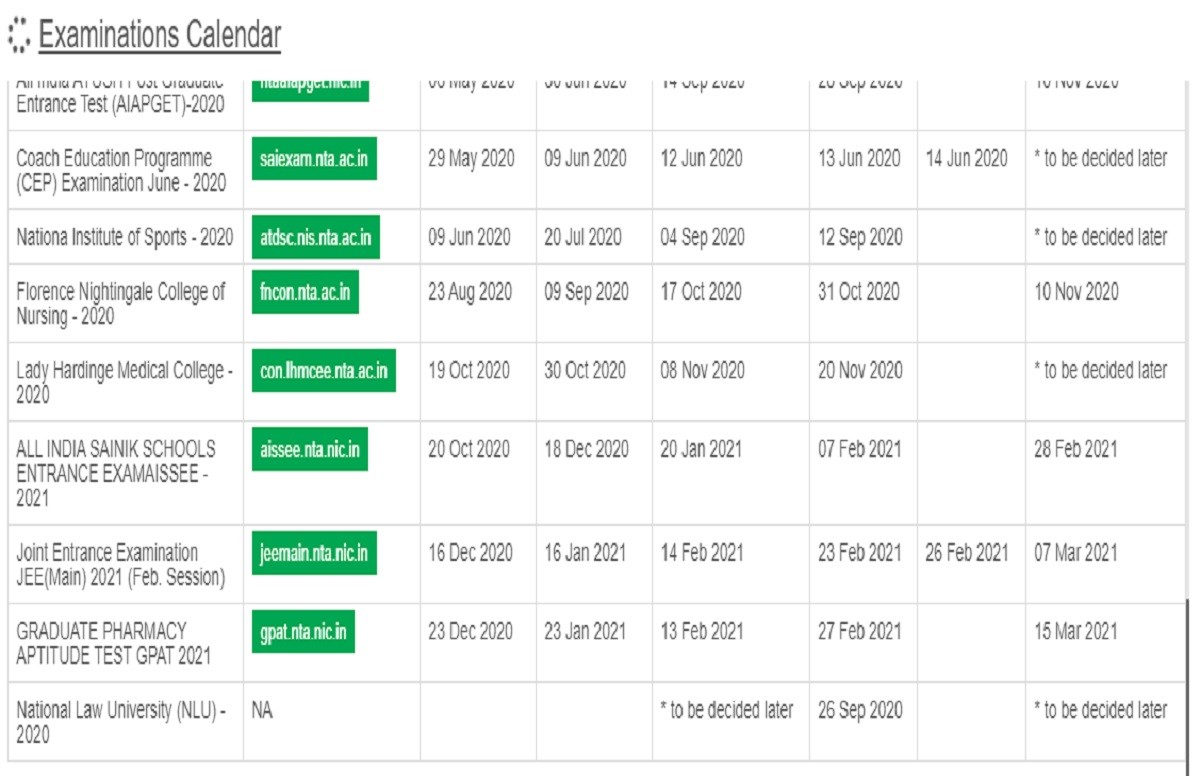Open the saiexam.nta.ac.in website button
This screenshot has height=776, width=1200.
click(314, 159)
